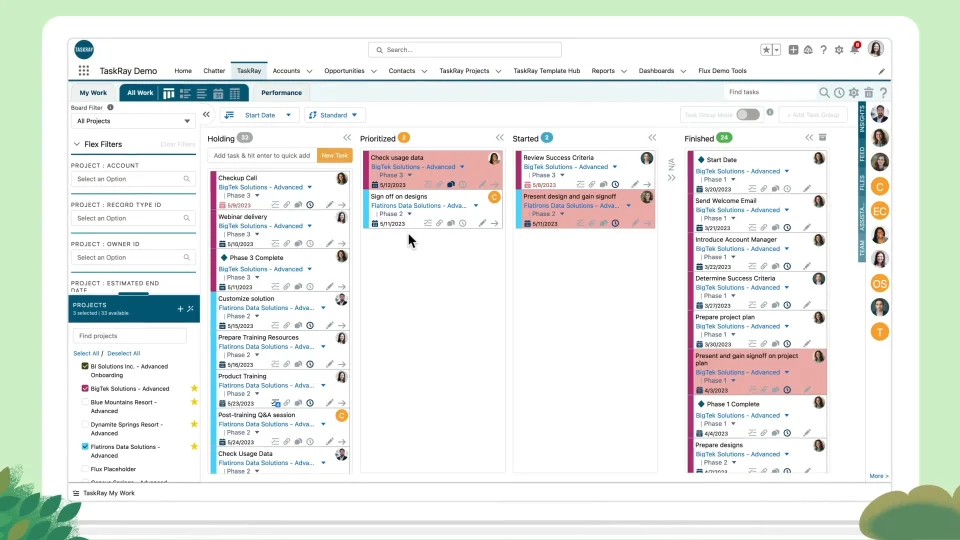Click Deselect All projects link

pos(124,353)
